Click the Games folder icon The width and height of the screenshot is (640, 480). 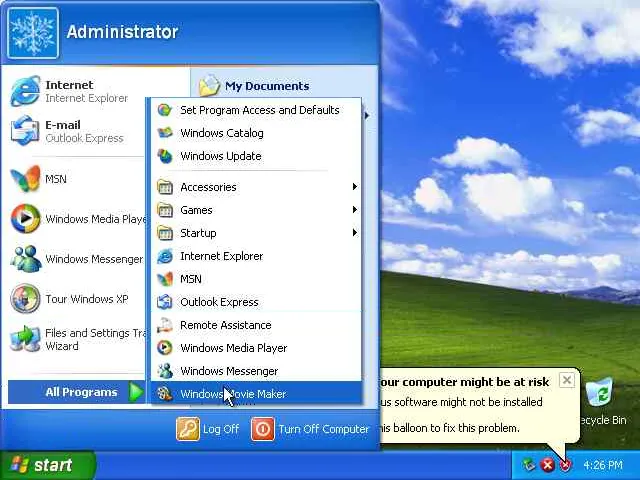164,210
